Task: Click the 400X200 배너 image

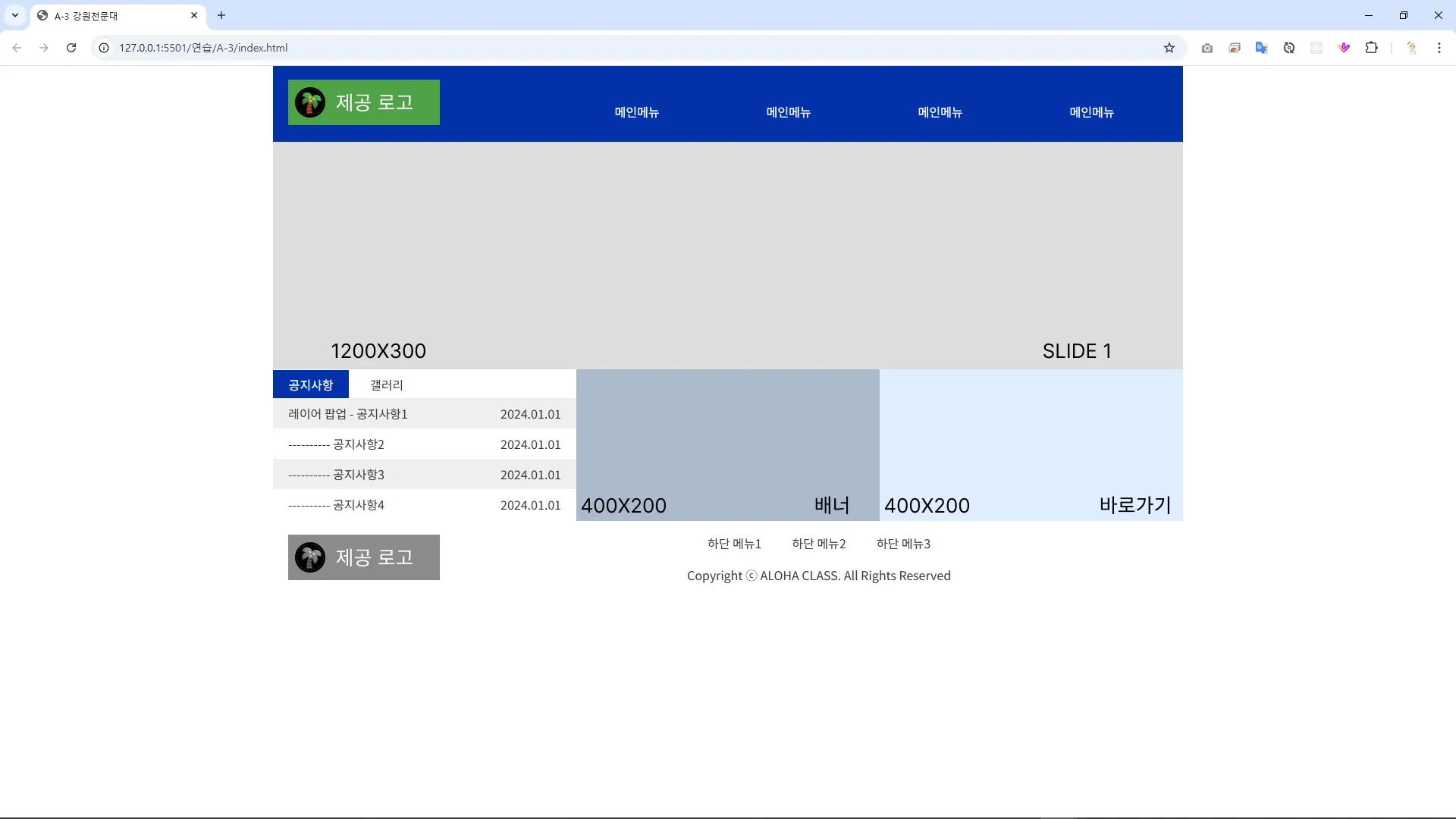Action: click(727, 445)
